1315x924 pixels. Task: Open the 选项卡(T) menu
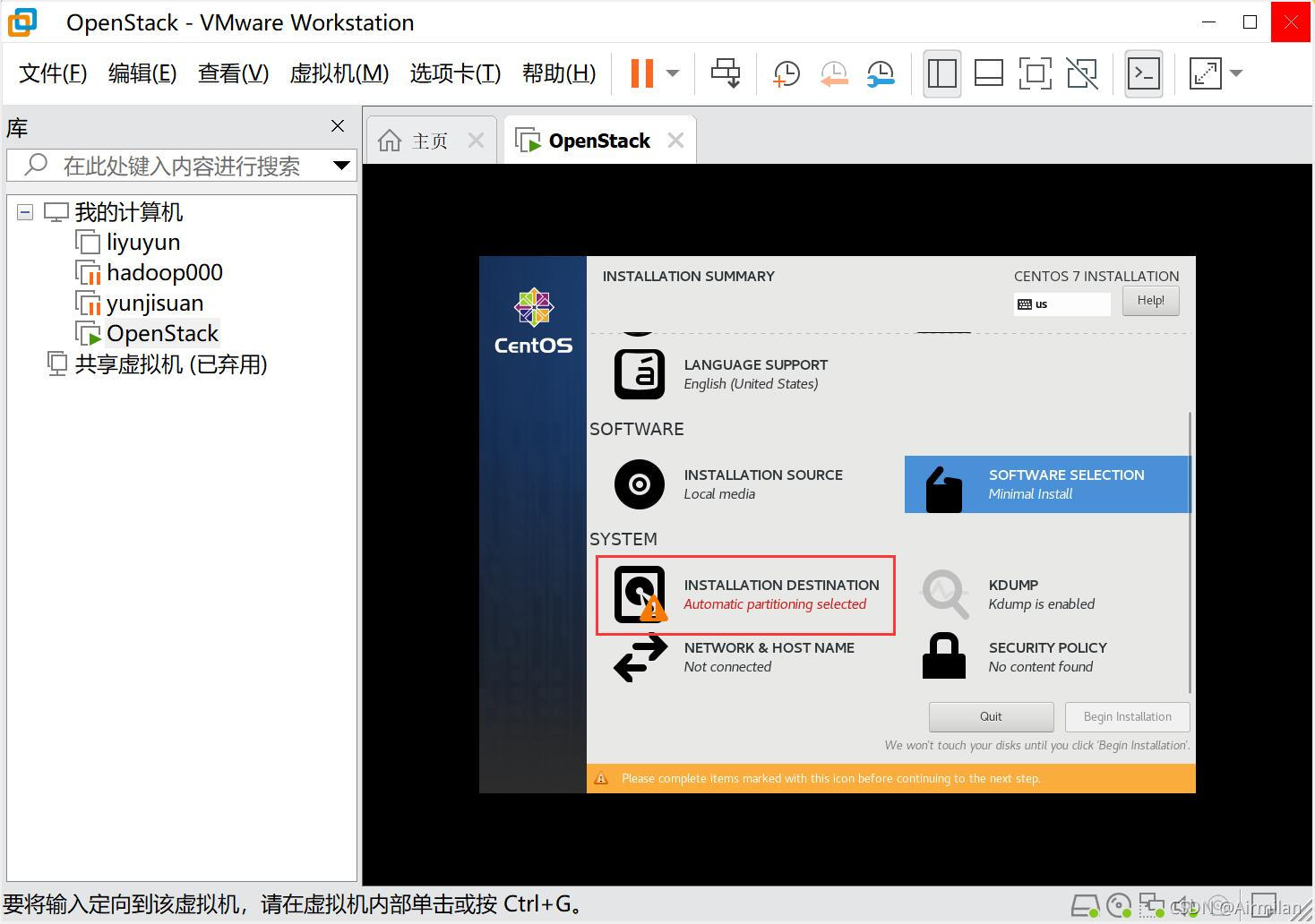(455, 73)
